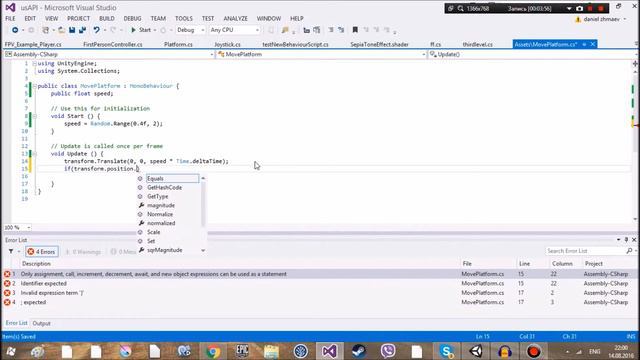Image resolution: width=640 pixels, height=360 pixels.
Task: Collapse the using directives outline at line 1
Action: (35, 64)
